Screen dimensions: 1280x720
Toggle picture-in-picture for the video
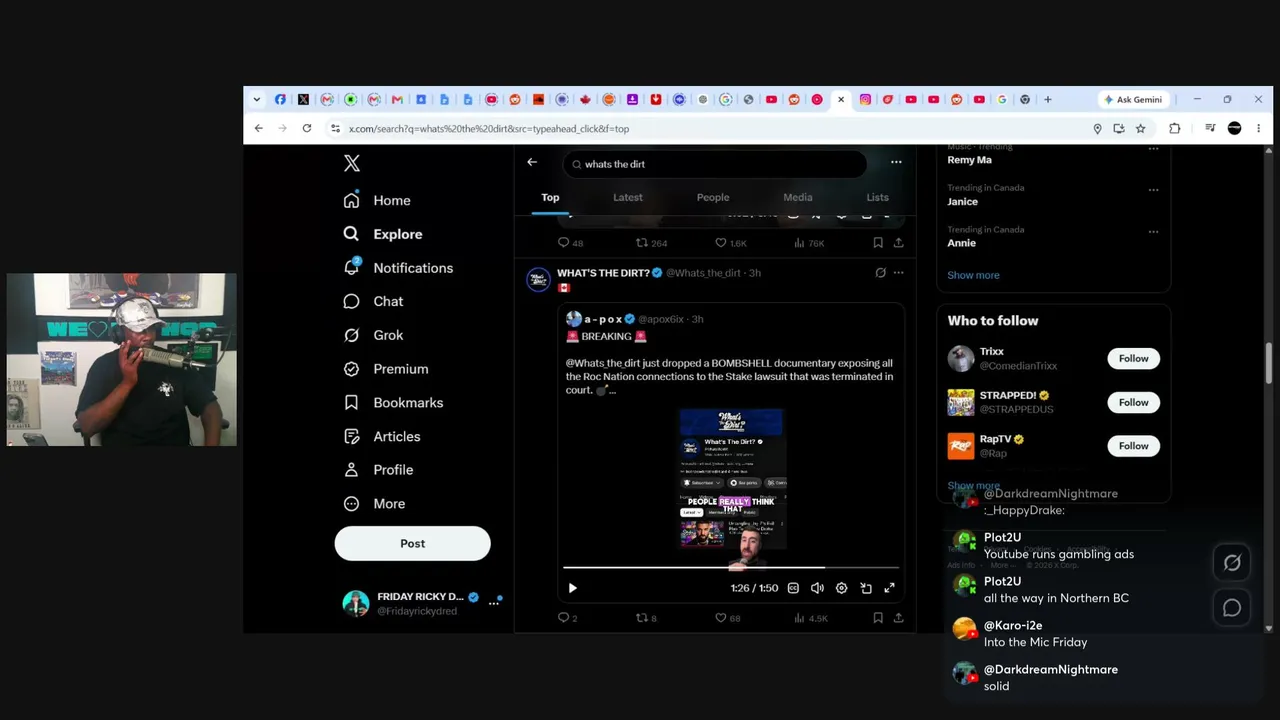[866, 588]
